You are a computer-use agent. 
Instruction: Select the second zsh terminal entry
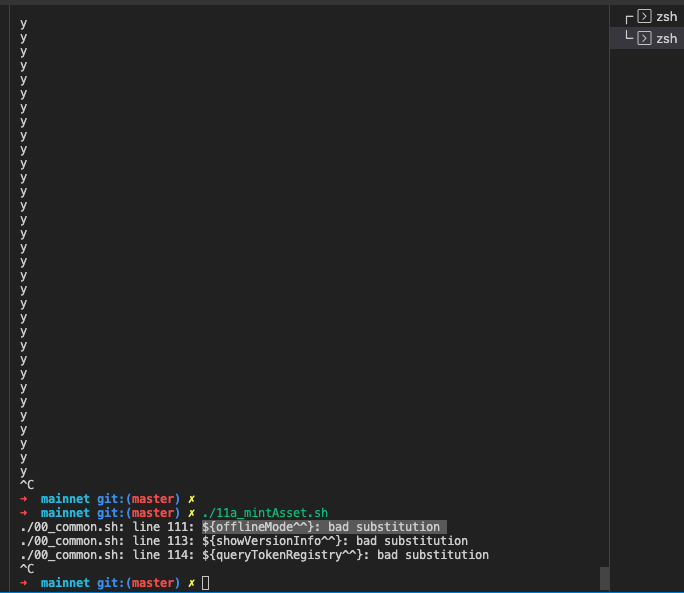pos(647,38)
